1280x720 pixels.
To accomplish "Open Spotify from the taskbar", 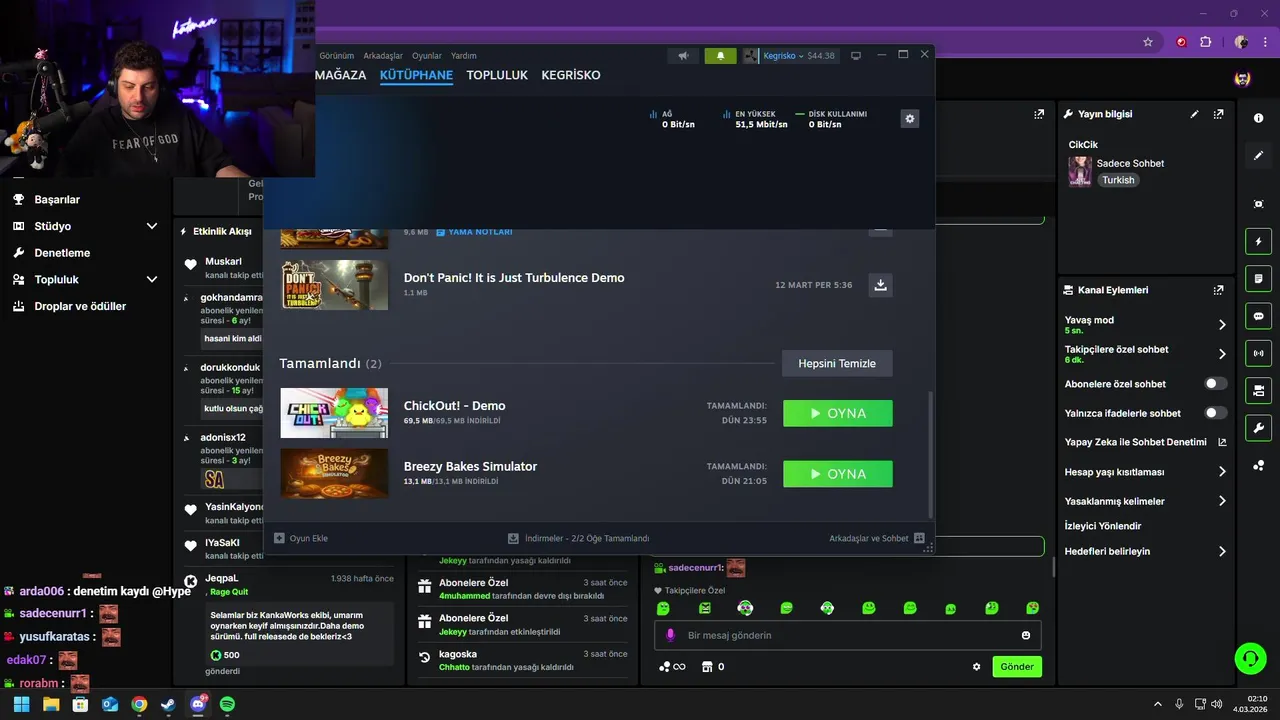I will point(227,704).
